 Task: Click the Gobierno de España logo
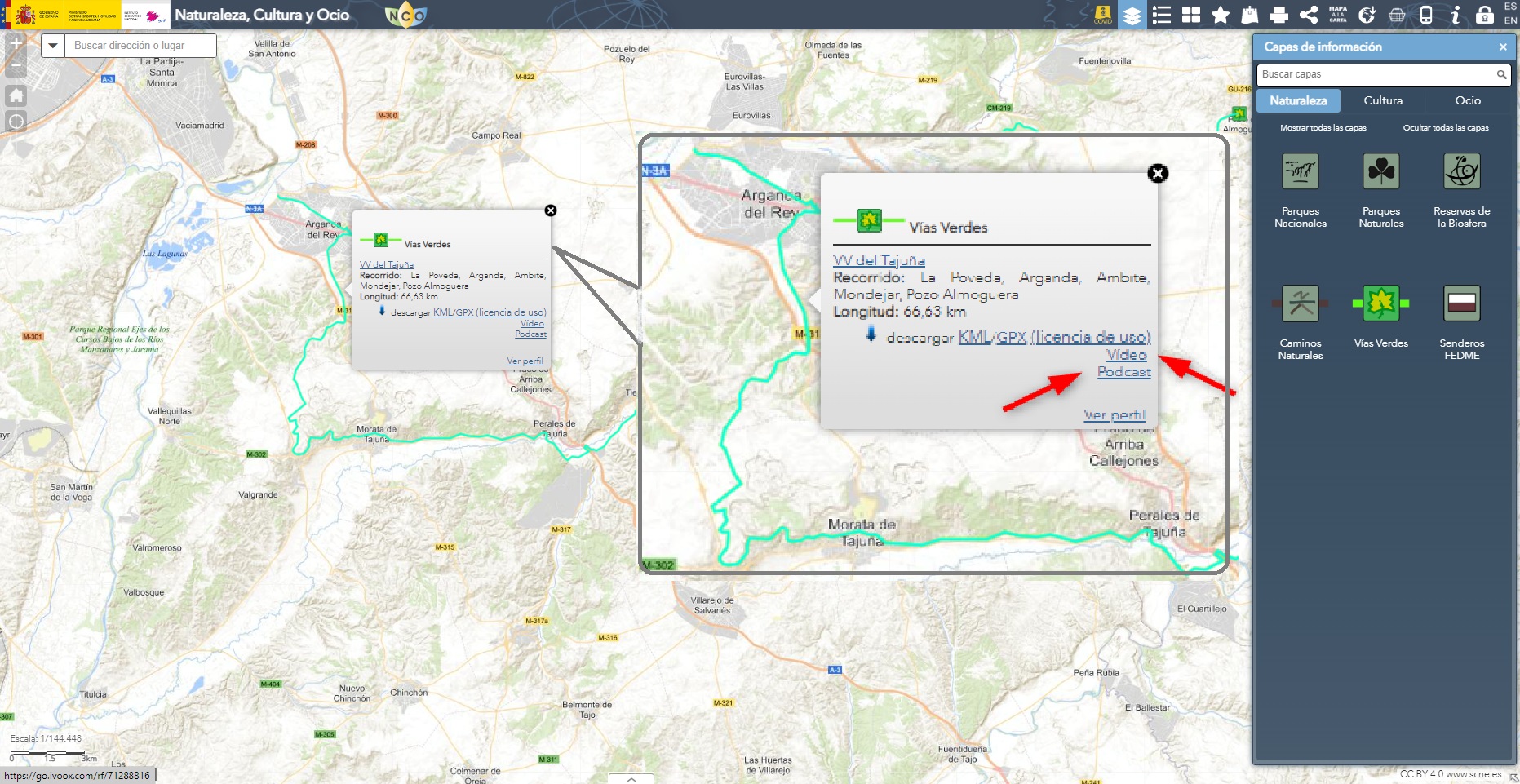point(38,15)
